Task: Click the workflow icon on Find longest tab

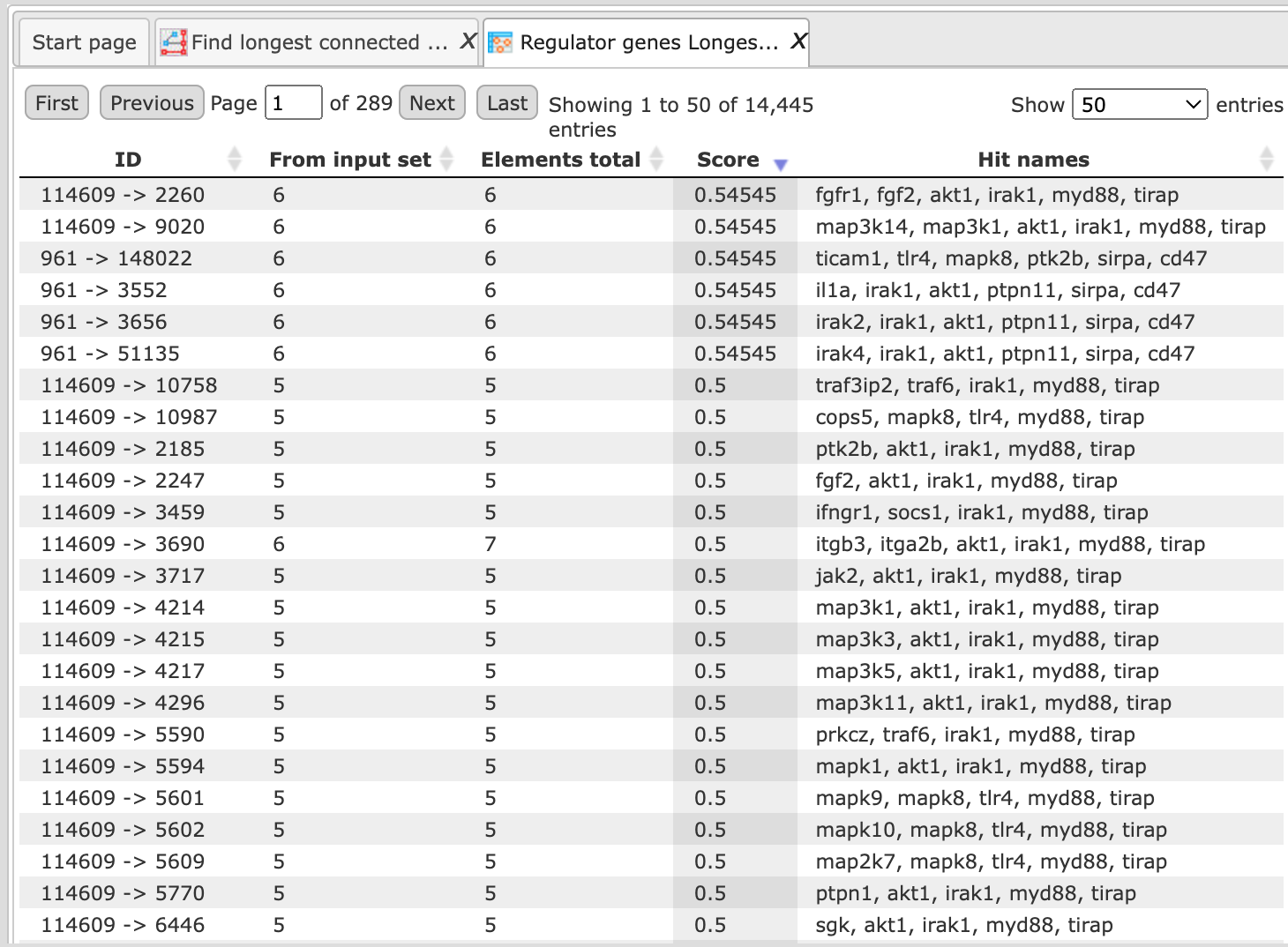Action: pos(173,42)
